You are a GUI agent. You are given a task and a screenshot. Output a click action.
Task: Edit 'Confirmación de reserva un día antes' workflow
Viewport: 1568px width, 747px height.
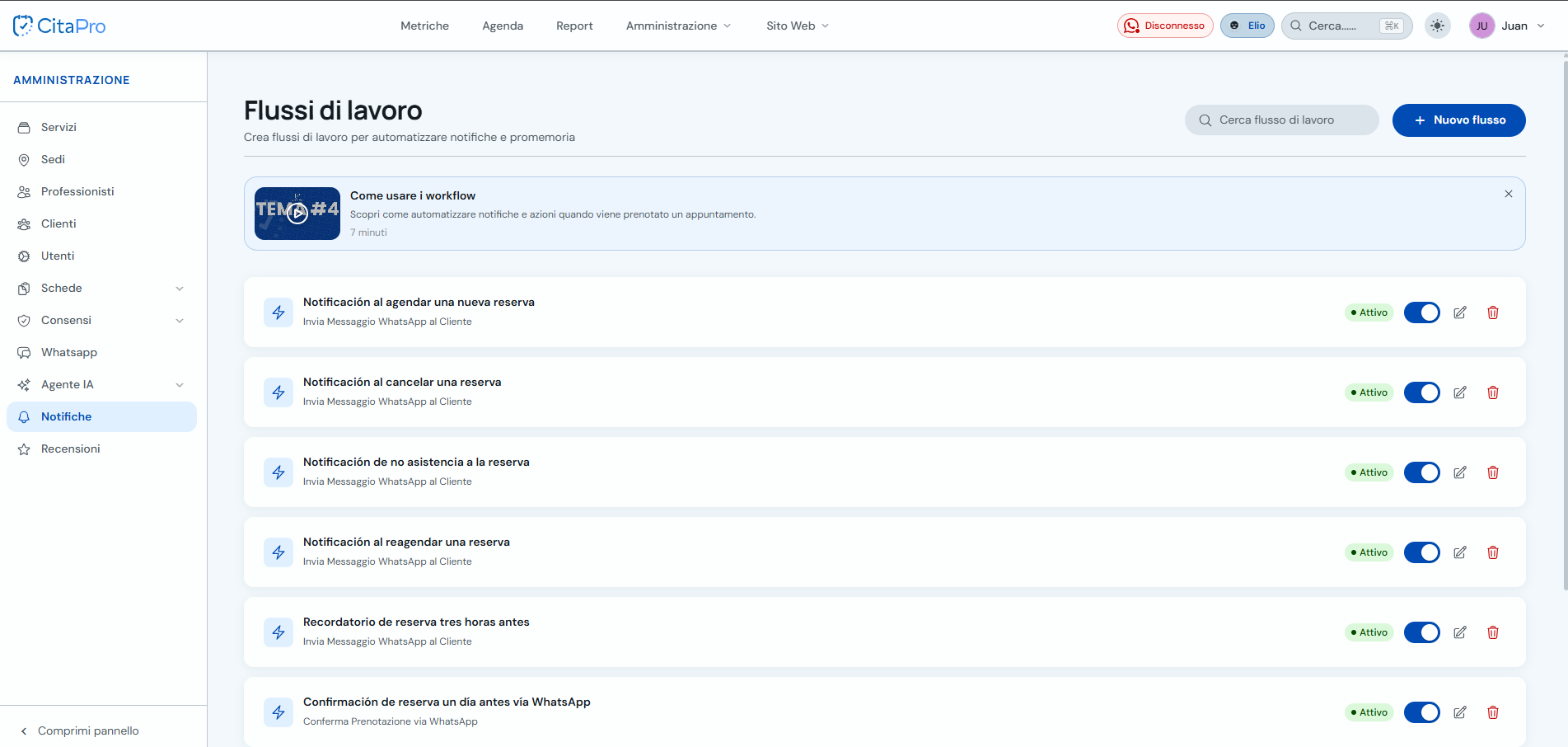tap(1460, 712)
